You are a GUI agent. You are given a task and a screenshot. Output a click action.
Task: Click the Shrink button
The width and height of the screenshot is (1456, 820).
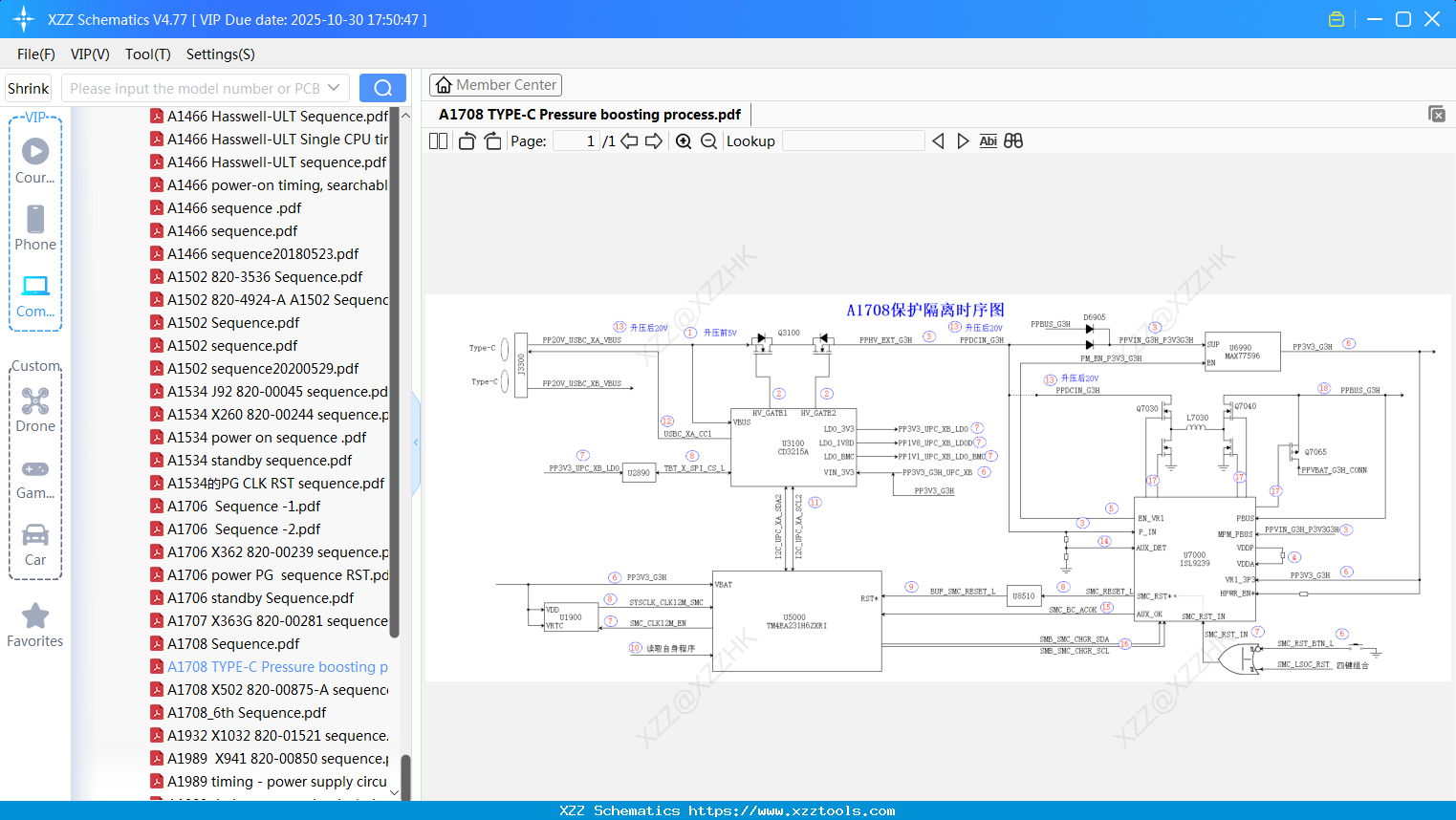coord(29,88)
